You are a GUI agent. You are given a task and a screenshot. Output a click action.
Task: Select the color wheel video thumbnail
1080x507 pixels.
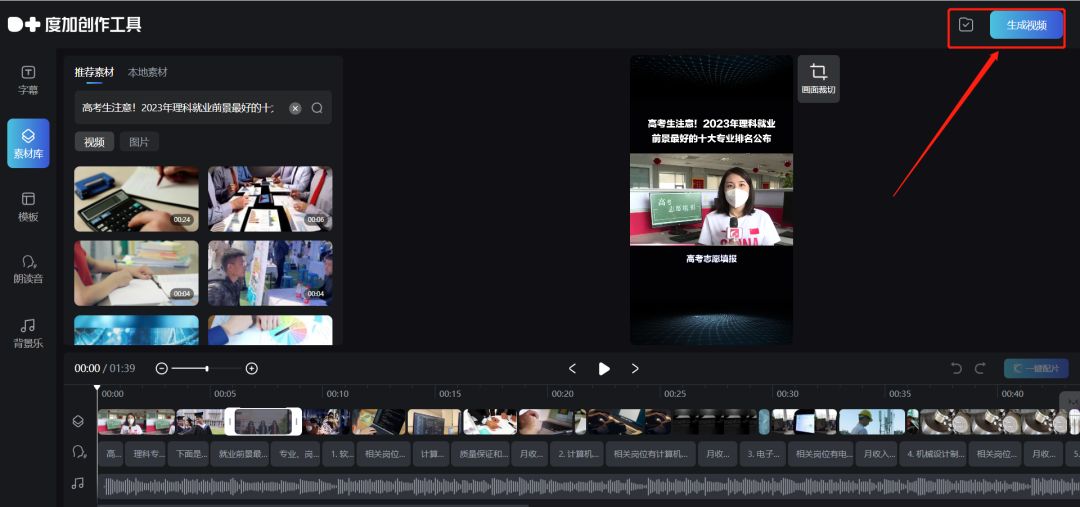coord(270,331)
